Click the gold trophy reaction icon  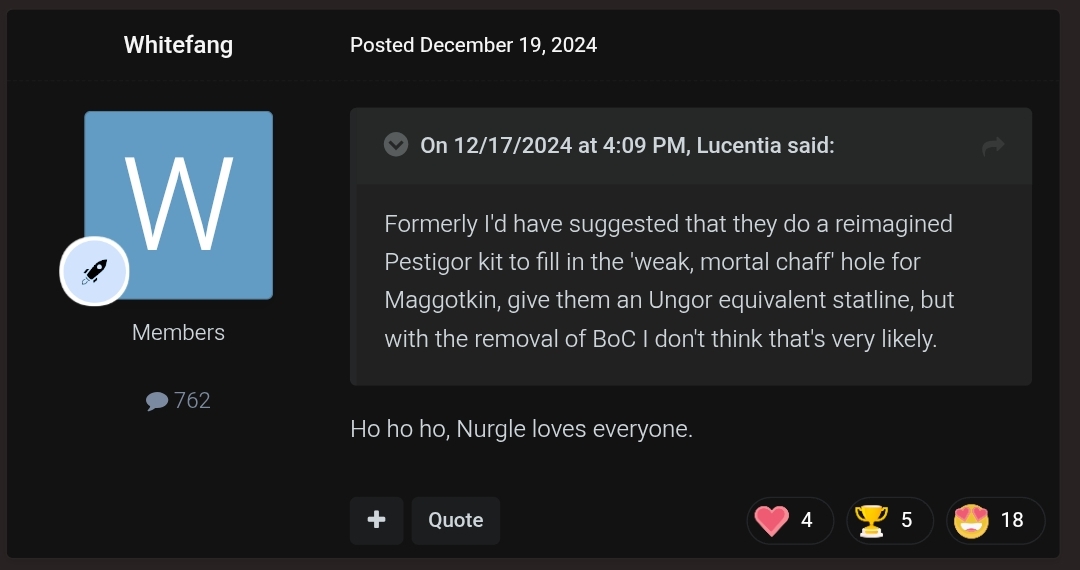[871, 520]
